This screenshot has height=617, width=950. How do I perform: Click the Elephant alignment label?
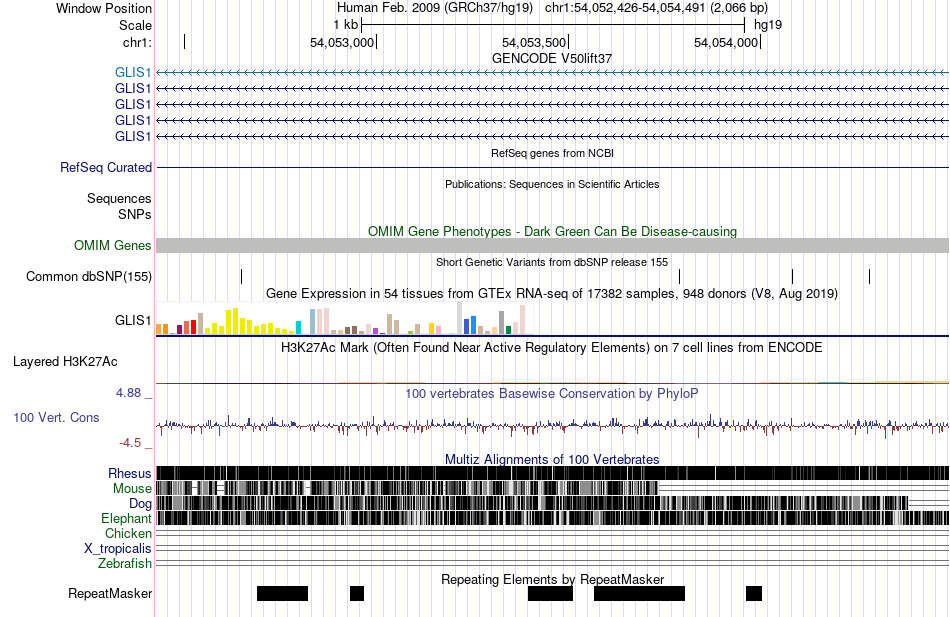click(126, 519)
